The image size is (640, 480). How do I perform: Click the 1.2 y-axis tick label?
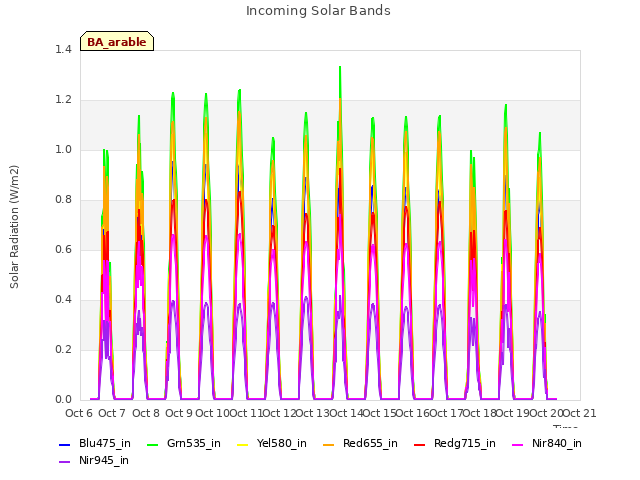(x=63, y=100)
